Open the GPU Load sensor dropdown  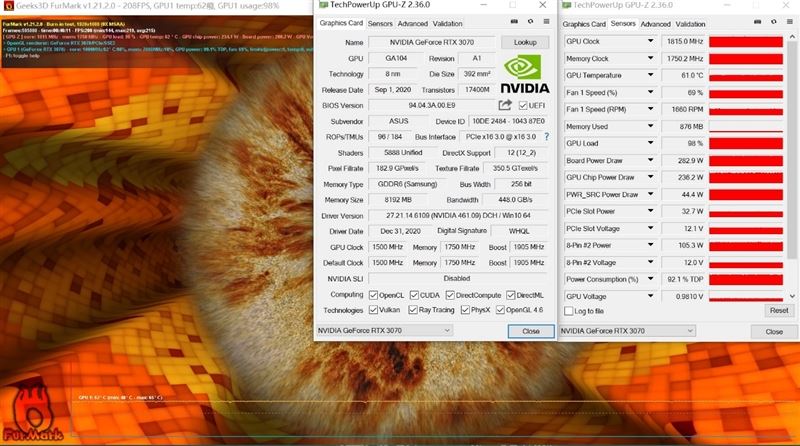pos(651,143)
